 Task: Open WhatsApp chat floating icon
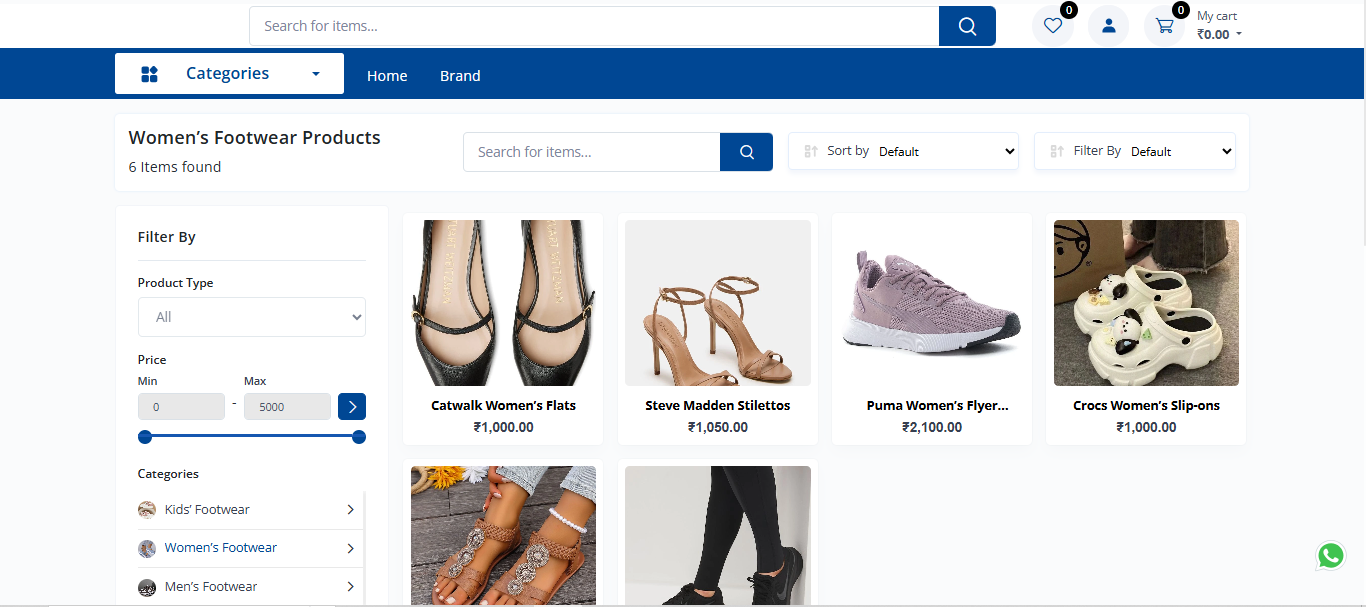click(x=1330, y=555)
